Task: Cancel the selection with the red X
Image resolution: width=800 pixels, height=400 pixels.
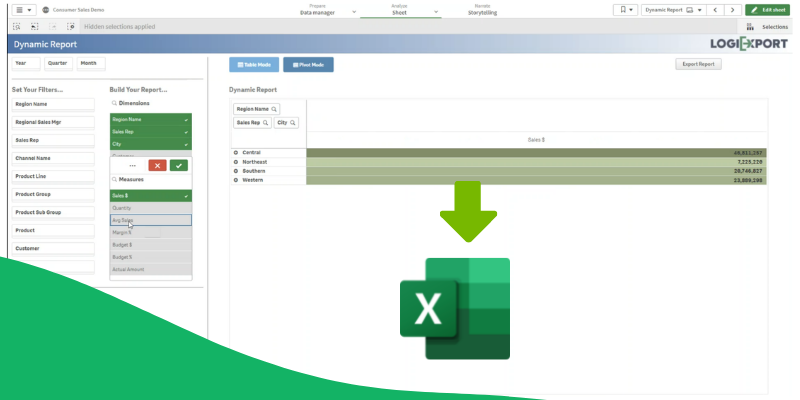Action: point(157,165)
